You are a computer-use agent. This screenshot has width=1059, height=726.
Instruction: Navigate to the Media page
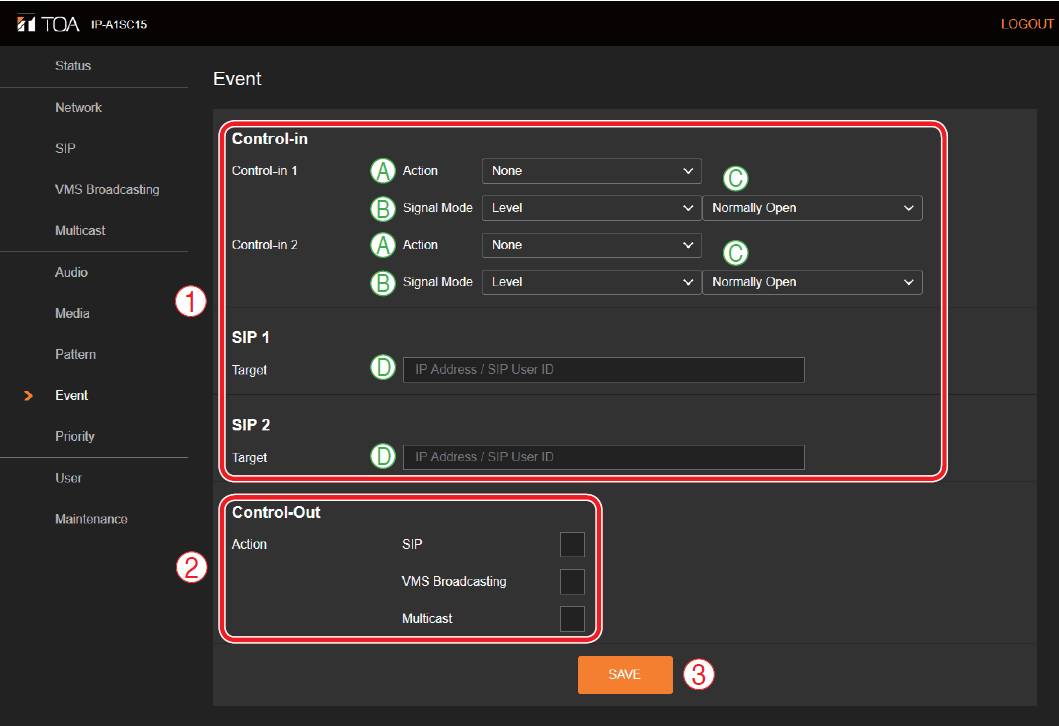point(72,313)
